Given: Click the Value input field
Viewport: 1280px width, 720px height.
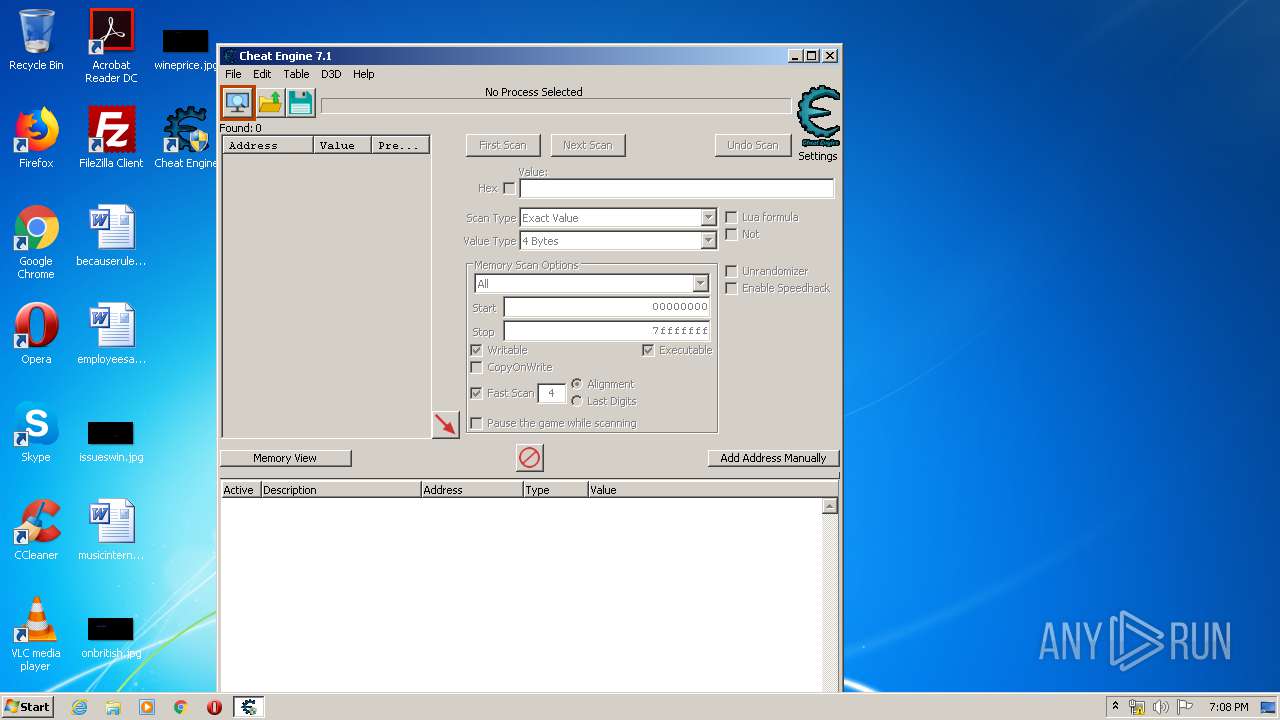Looking at the screenshot, I should pyautogui.click(x=676, y=188).
